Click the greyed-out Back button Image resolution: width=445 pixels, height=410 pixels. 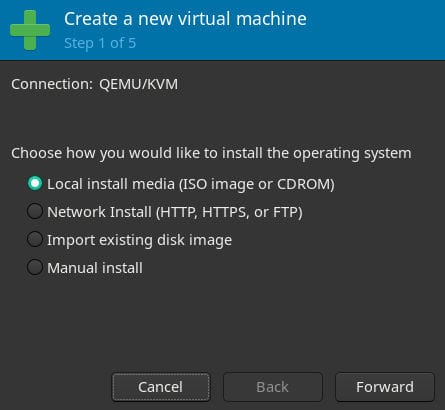click(273, 387)
